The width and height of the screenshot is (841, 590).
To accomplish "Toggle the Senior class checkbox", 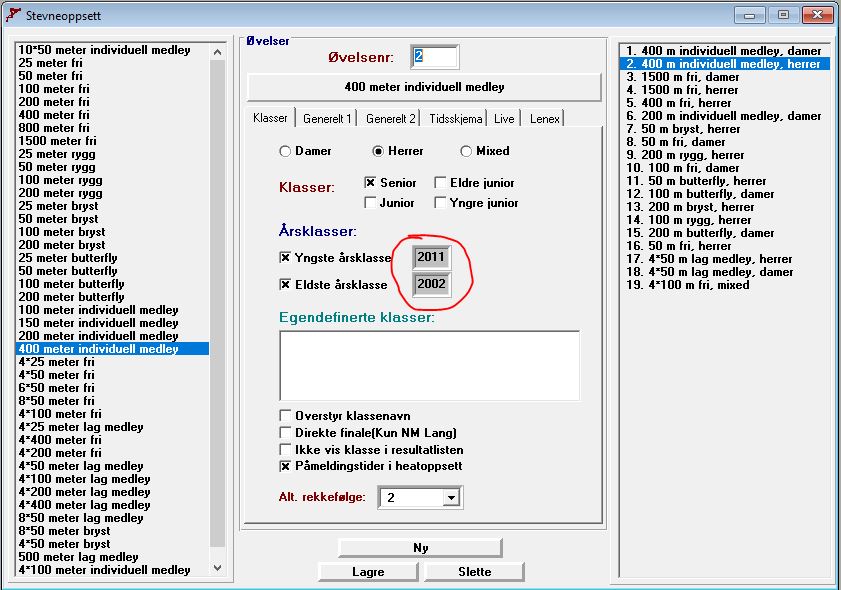I will (370, 183).
